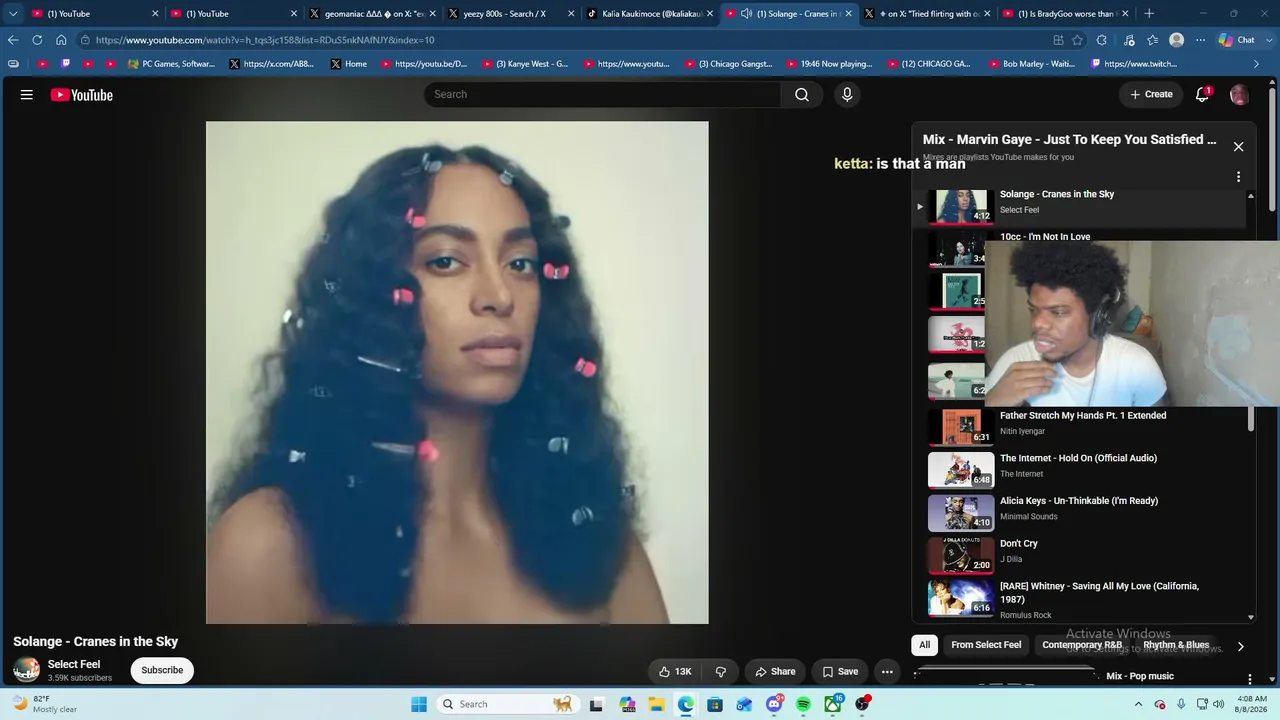Open Mix - Pop music options menu
Screen dimensions: 1280x720
[x=1250, y=680]
